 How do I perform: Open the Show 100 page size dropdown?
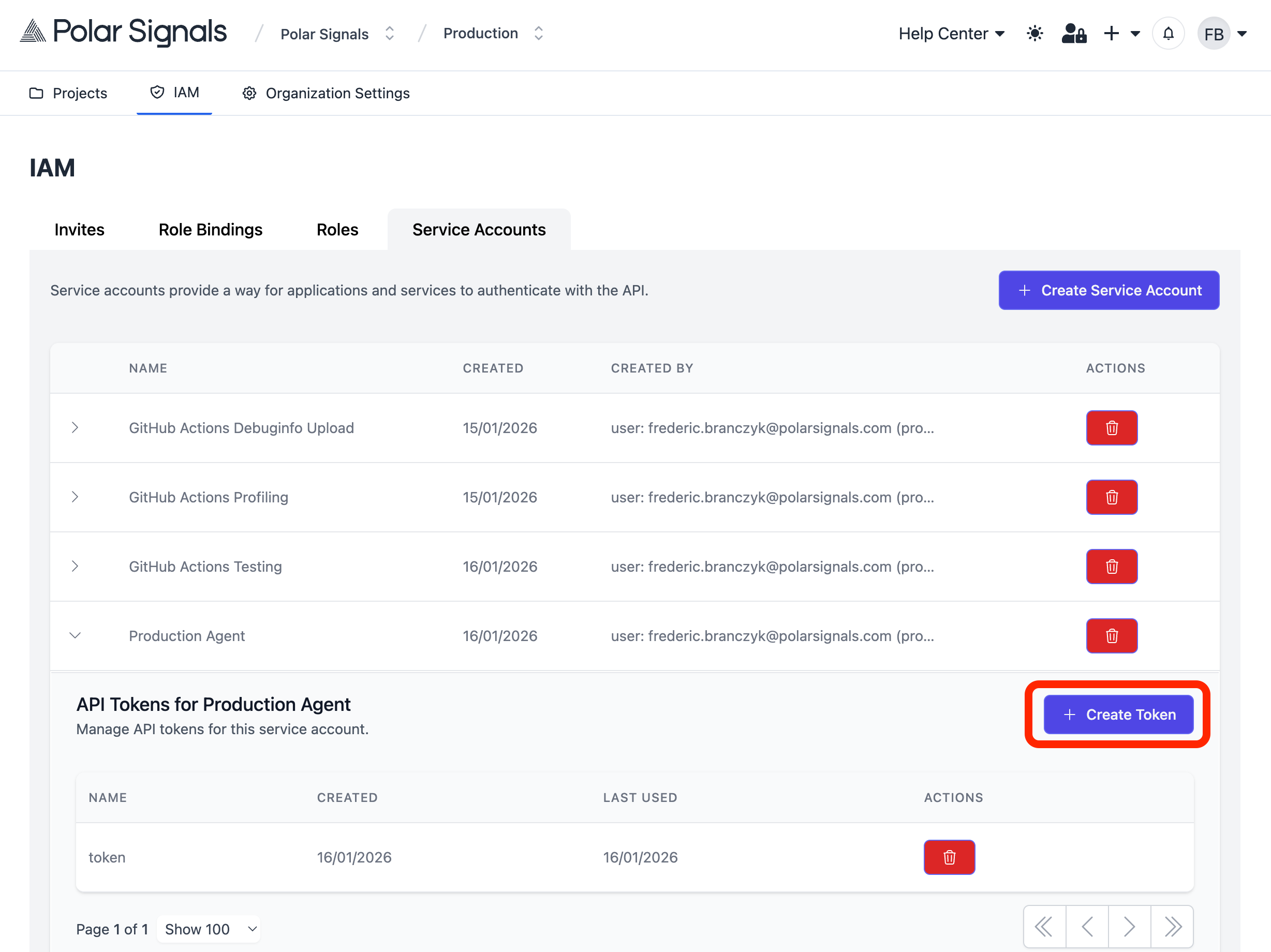point(209,928)
